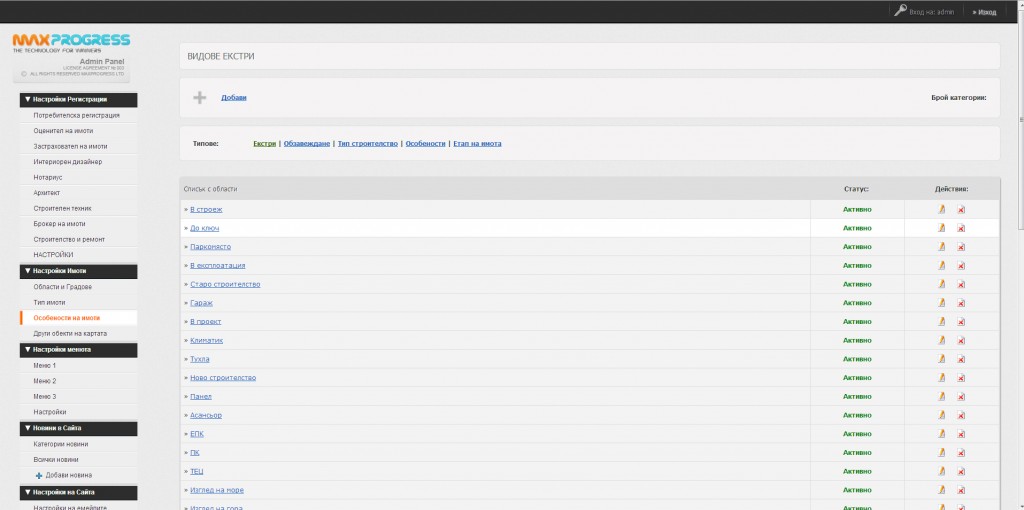The width and height of the screenshot is (1024, 510).
Task: Open 'Други обекти на картата'
Action: pyautogui.click(x=71, y=334)
